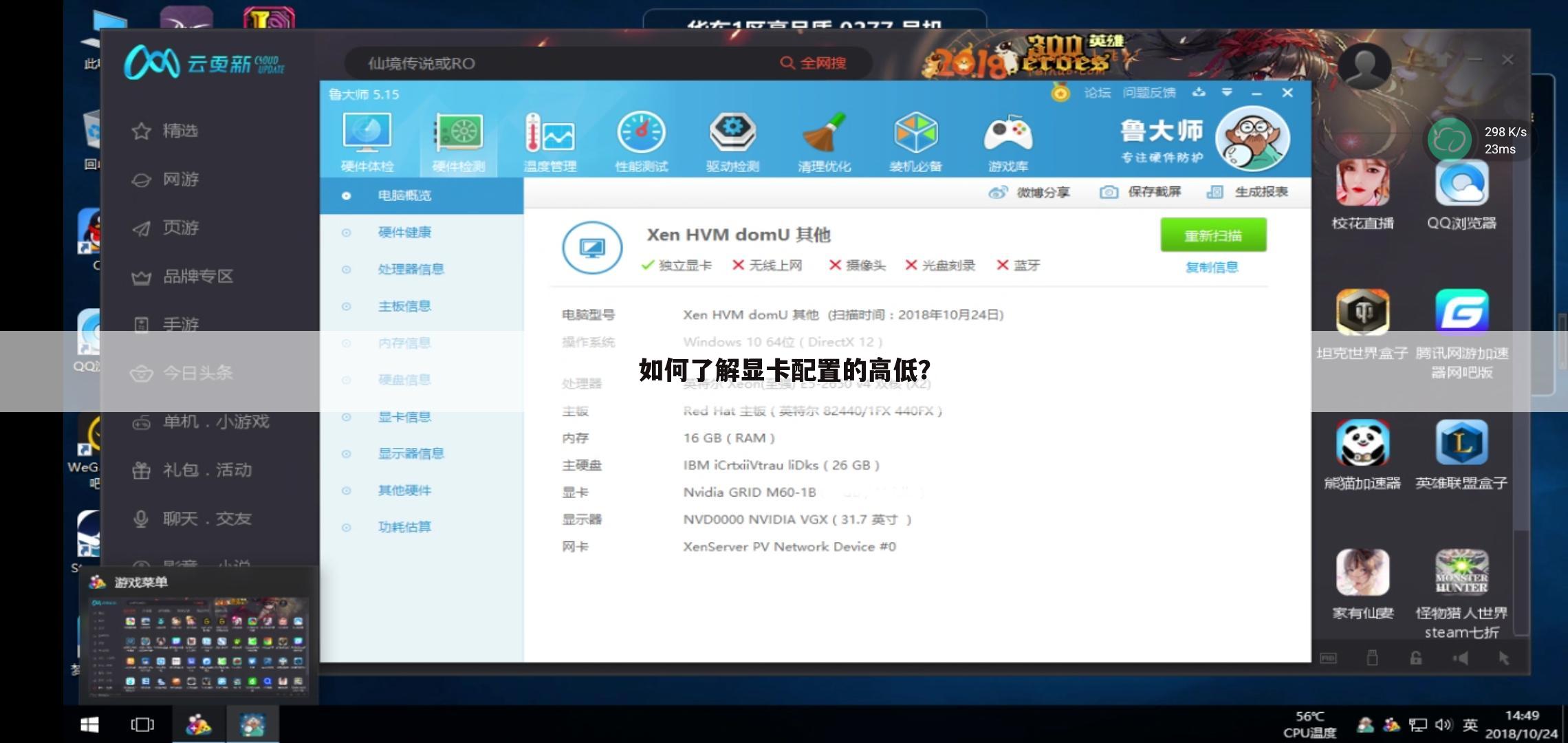The image size is (1568, 743).
Task: Click the unlock padlock icon in game menu footer
Action: pyautogui.click(x=1416, y=658)
